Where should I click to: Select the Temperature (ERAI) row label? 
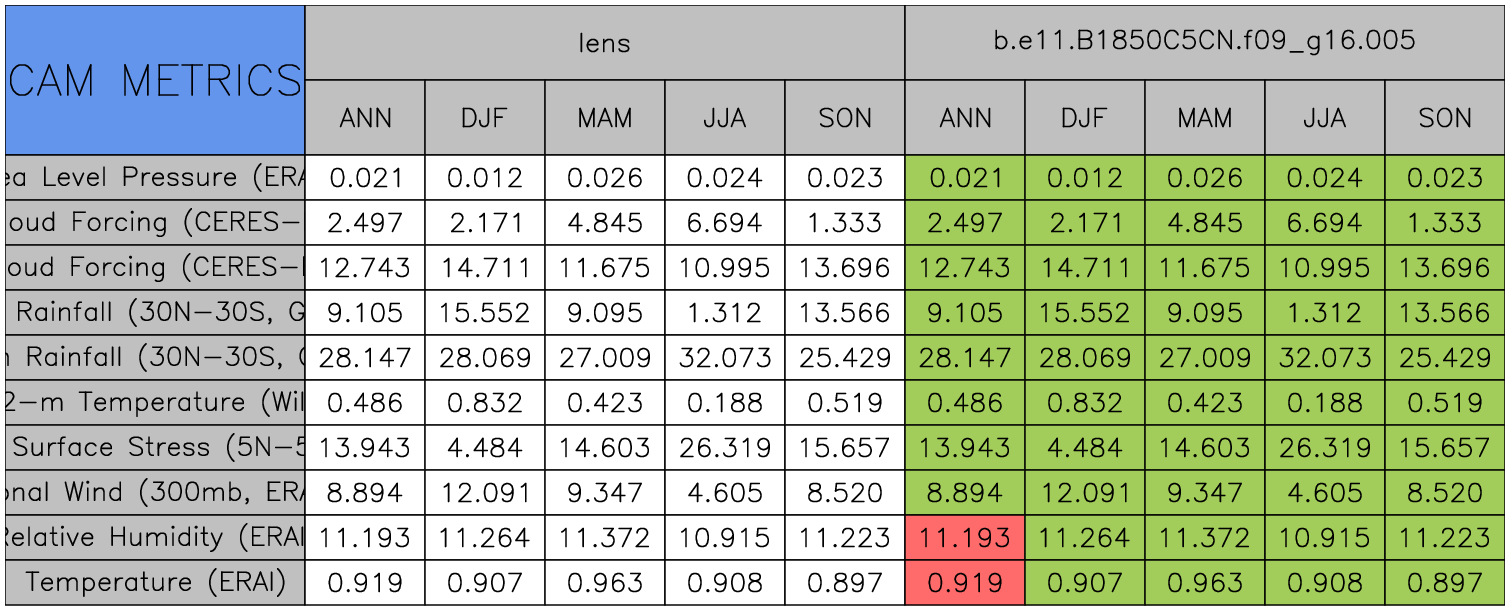[x=154, y=582]
